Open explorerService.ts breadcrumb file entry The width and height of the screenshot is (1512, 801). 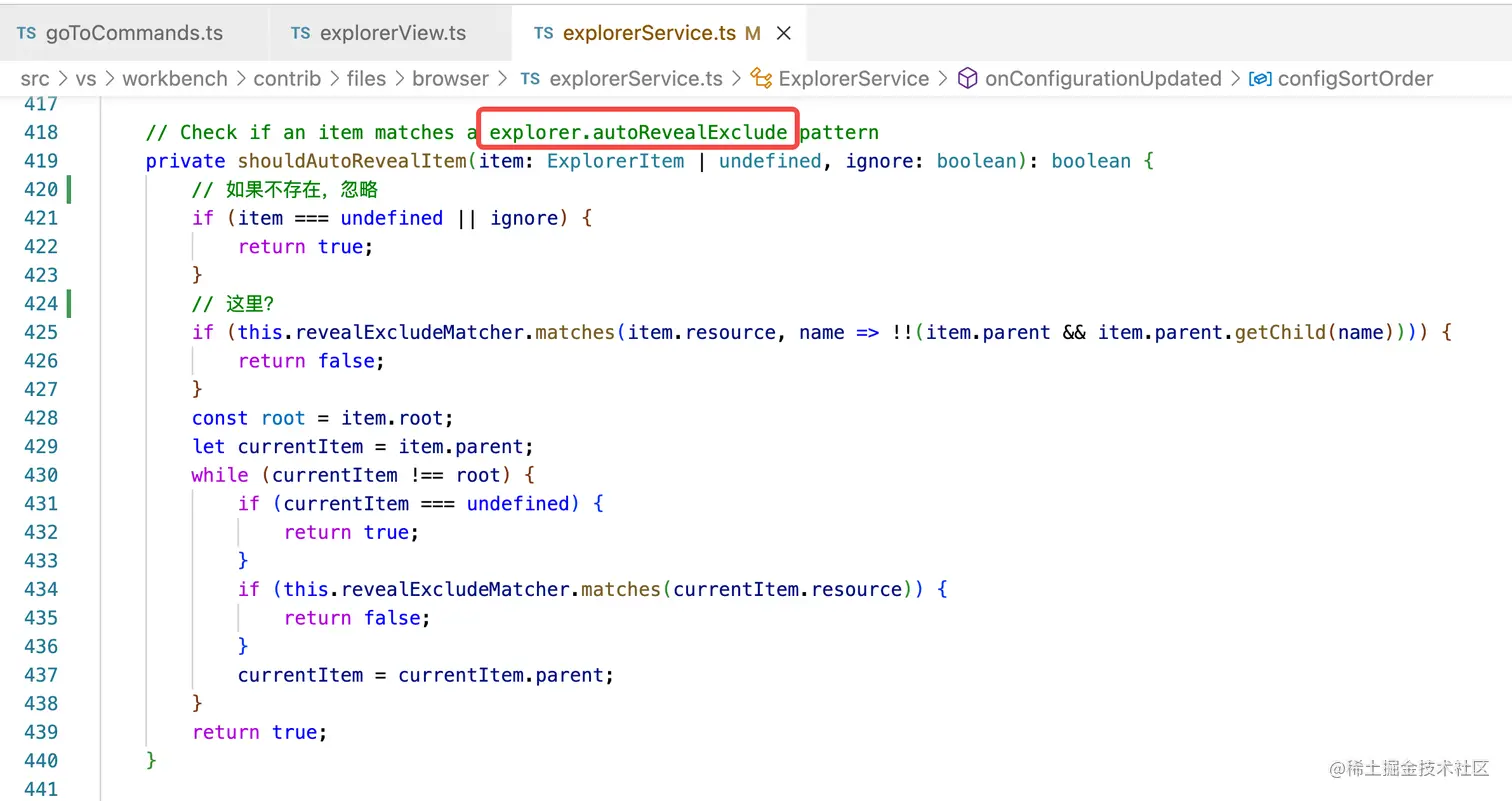[636, 78]
